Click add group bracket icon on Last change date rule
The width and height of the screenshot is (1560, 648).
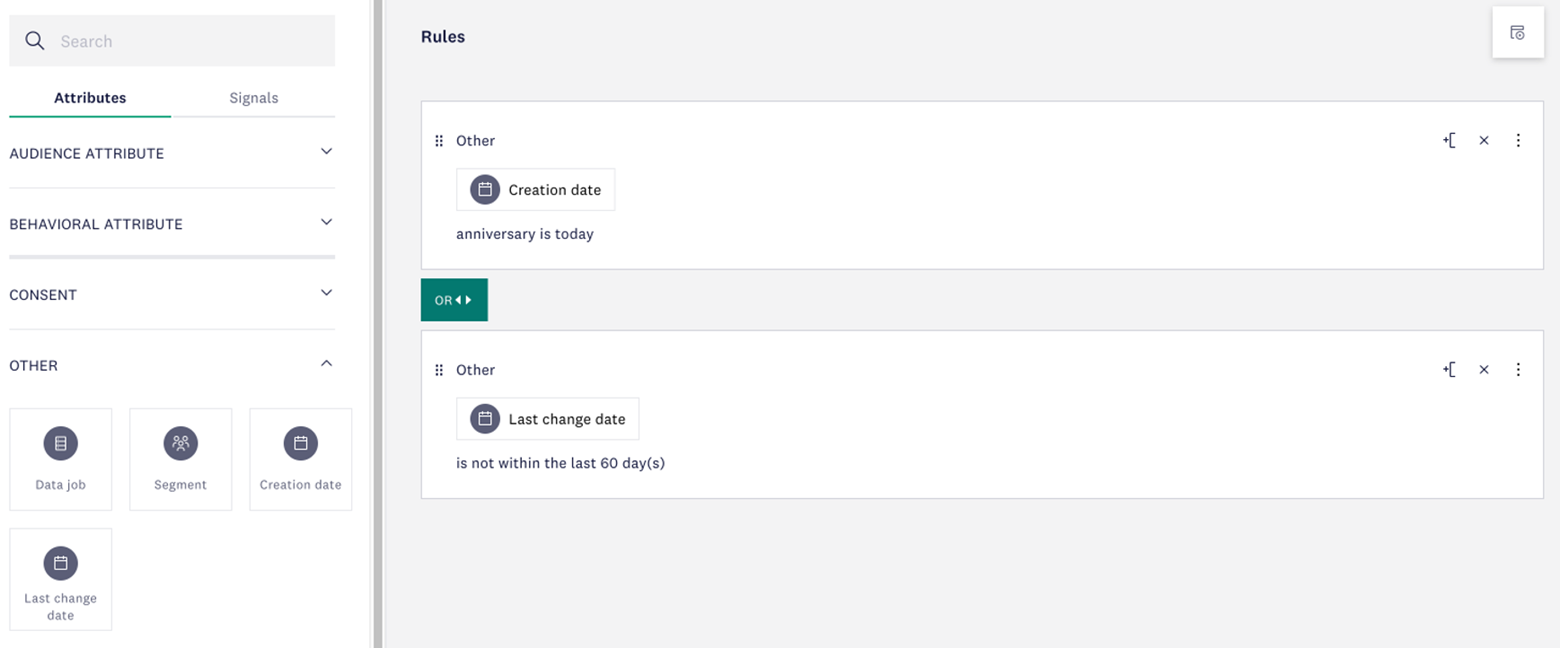click(x=1449, y=370)
